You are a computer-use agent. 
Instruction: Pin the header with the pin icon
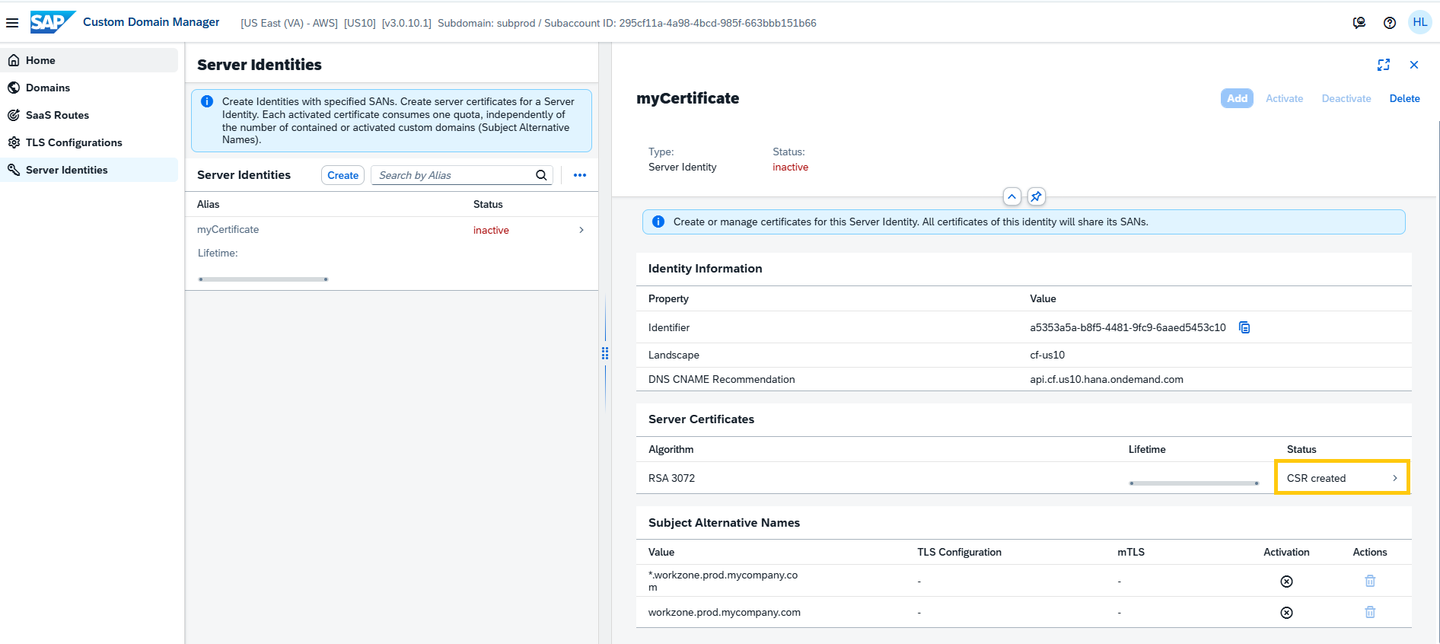[x=1036, y=196]
